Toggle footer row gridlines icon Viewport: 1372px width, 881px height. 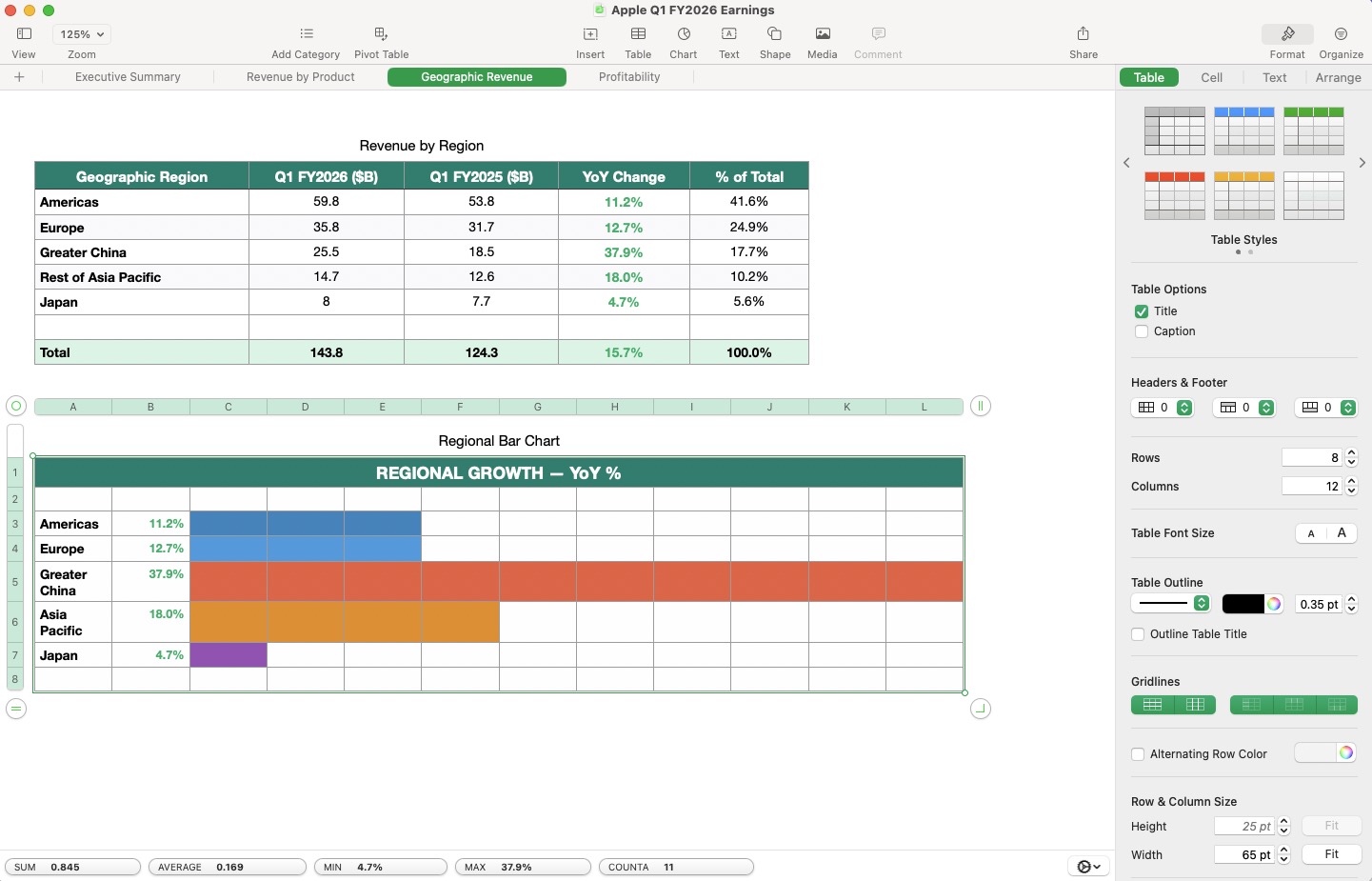coord(1337,705)
